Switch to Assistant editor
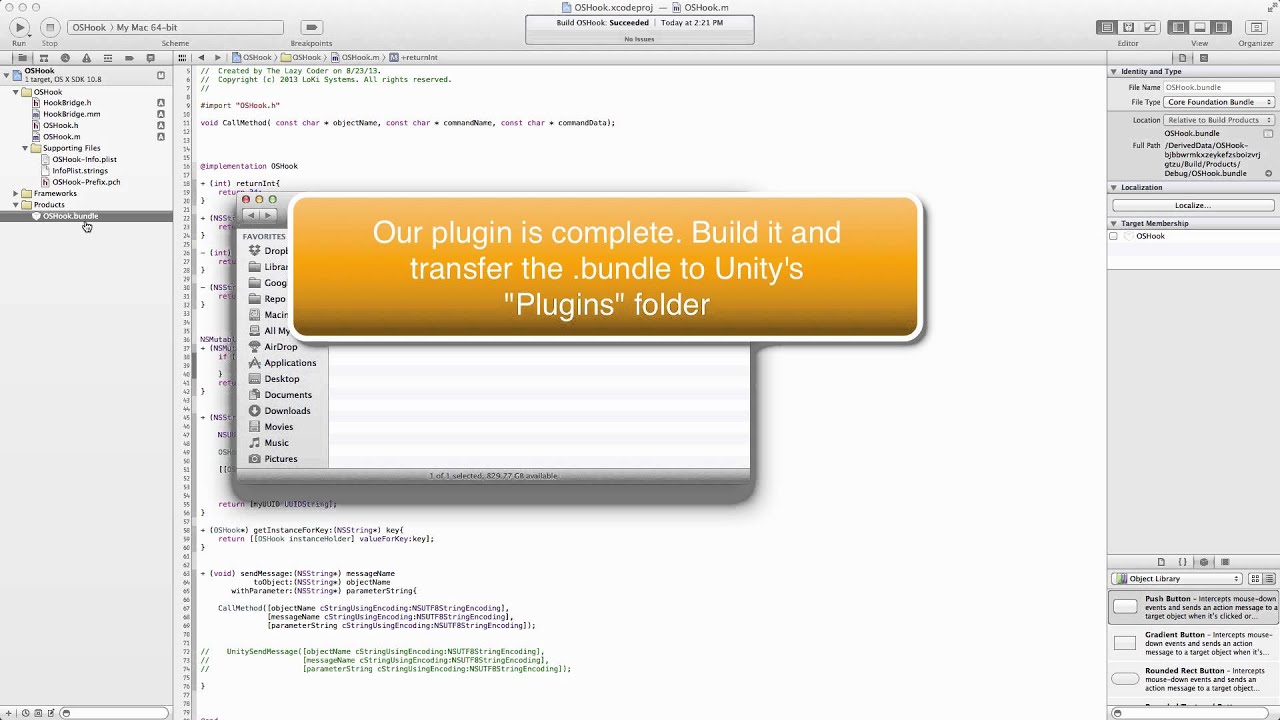Image resolution: width=1280 pixels, height=720 pixels. [1128, 28]
